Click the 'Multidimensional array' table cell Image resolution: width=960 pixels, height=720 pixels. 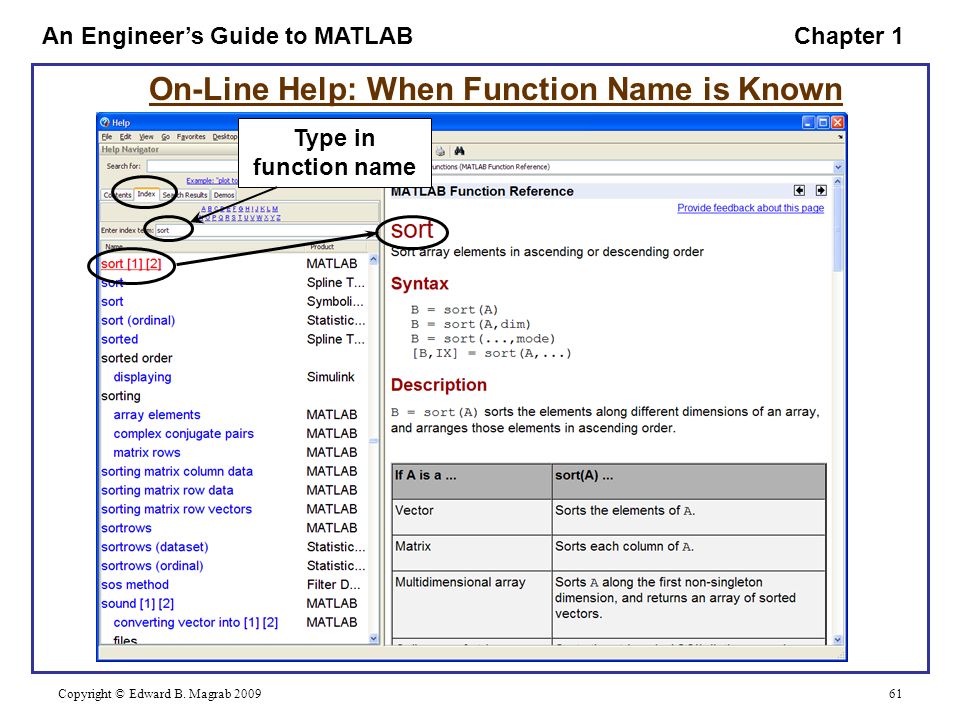472,604
